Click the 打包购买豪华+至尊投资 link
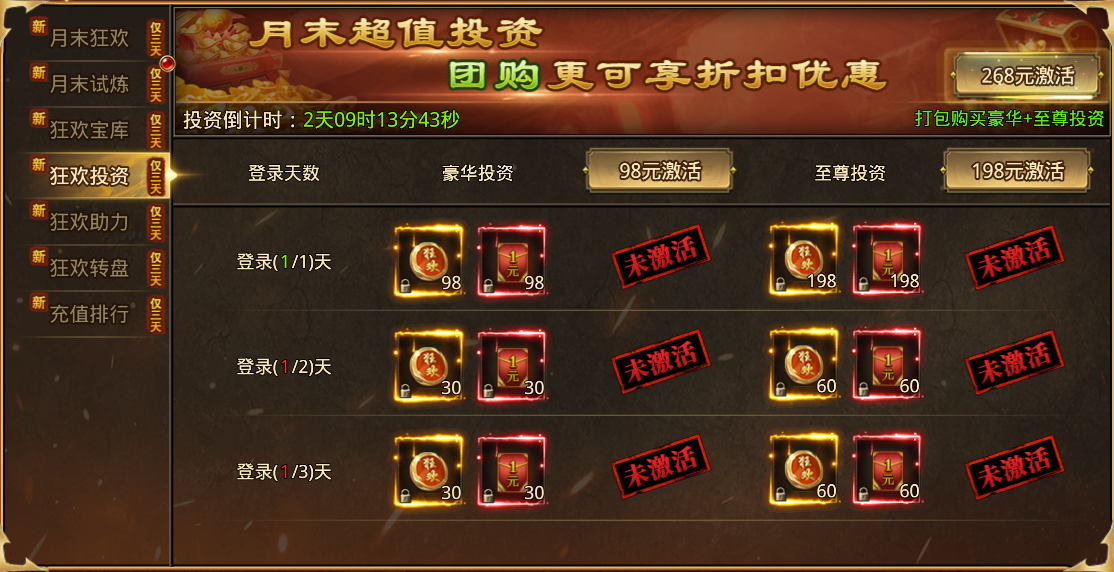Image resolution: width=1114 pixels, height=572 pixels. 1010,119
